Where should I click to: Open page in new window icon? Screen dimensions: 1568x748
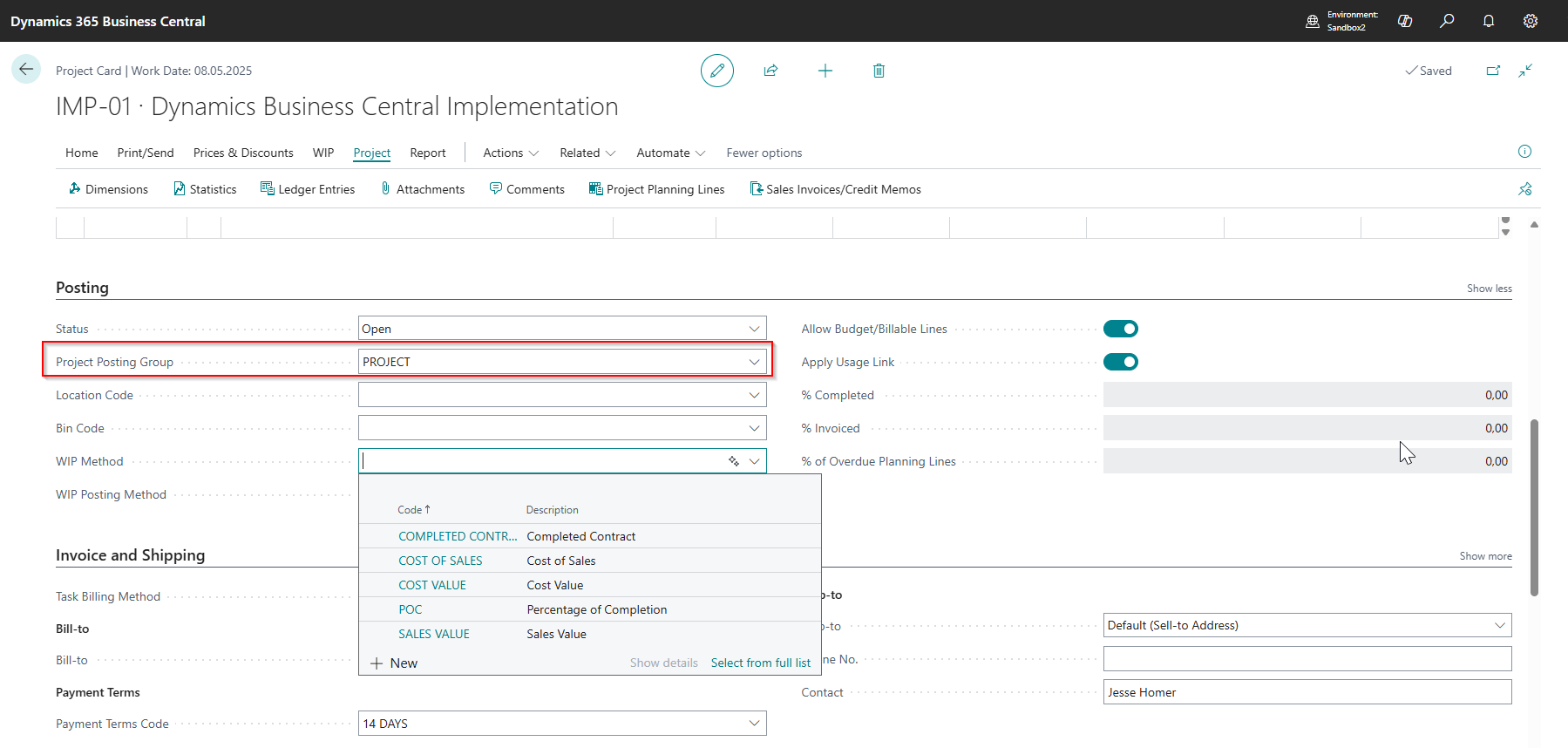click(1493, 71)
